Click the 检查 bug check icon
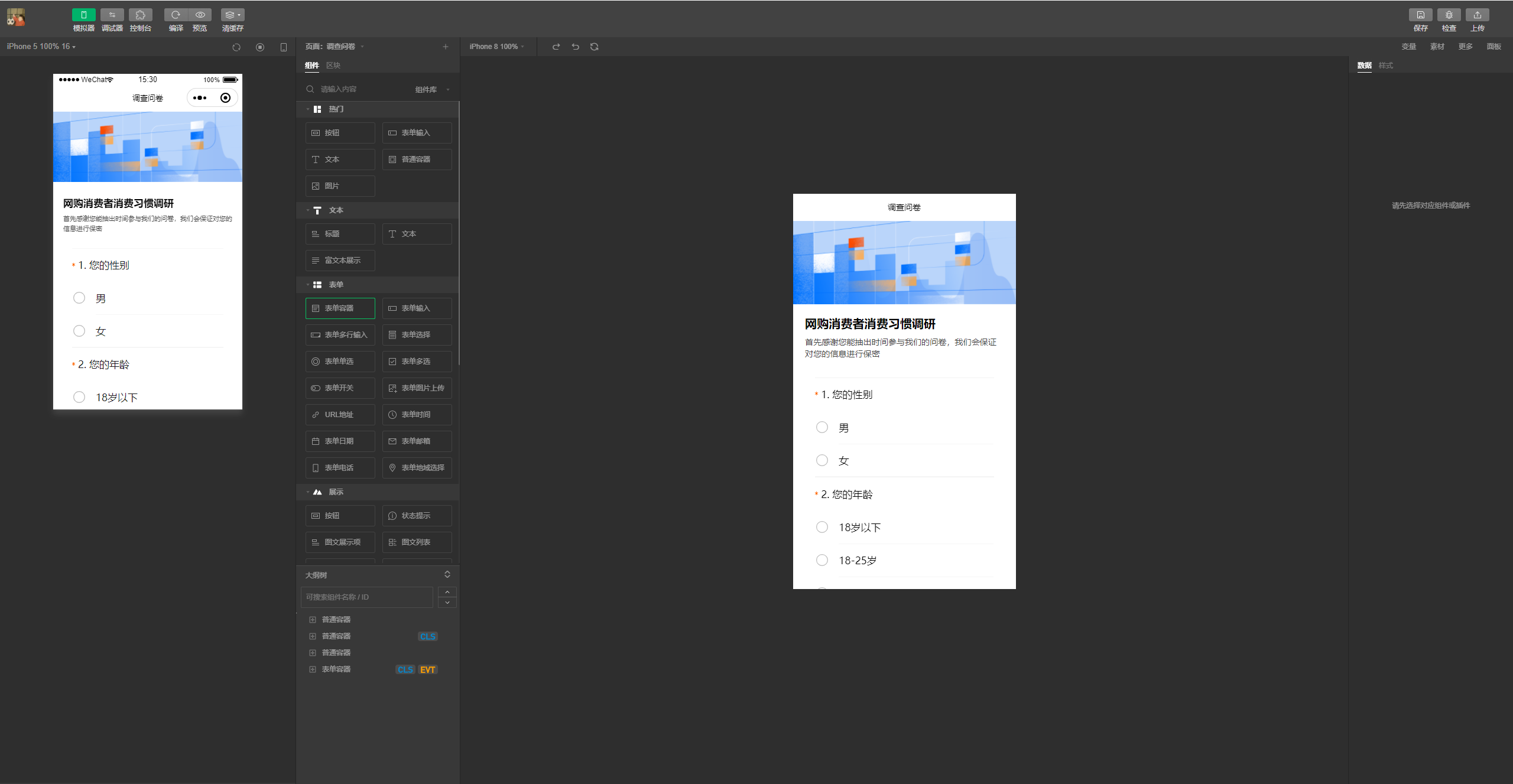Image resolution: width=1513 pixels, height=784 pixels. click(x=1449, y=15)
